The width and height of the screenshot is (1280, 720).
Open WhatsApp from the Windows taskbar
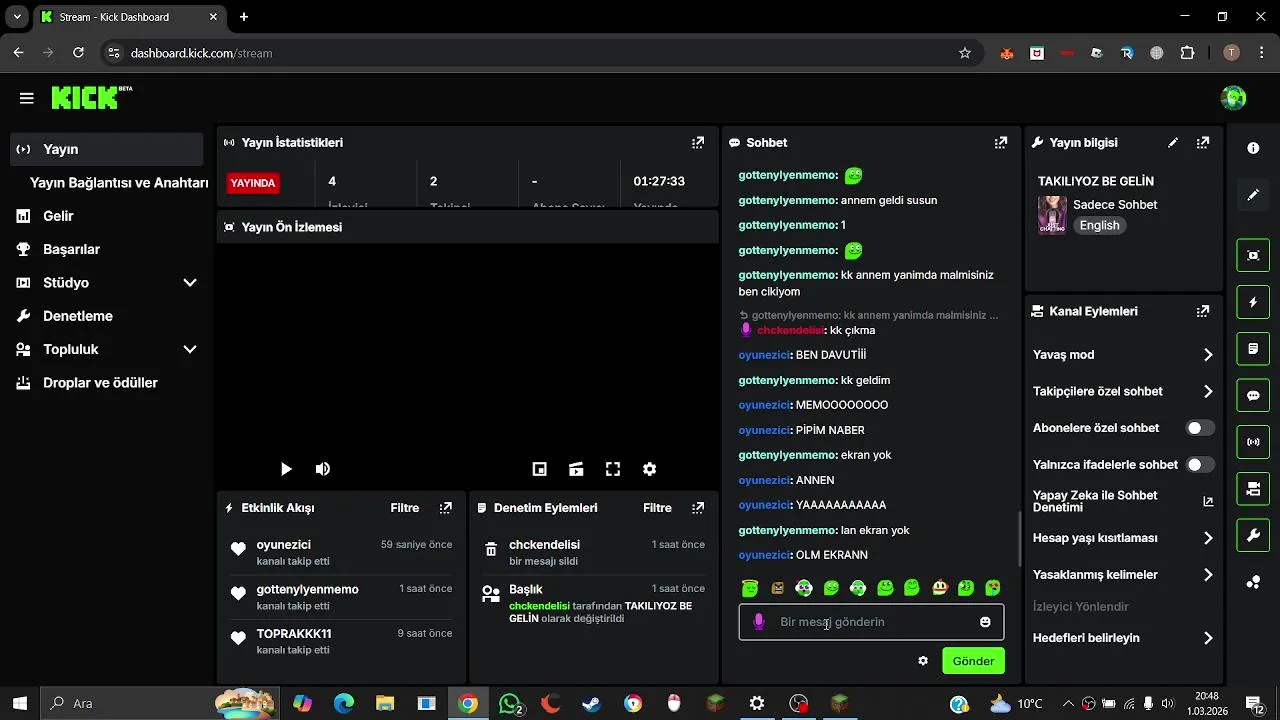[x=510, y=704]
